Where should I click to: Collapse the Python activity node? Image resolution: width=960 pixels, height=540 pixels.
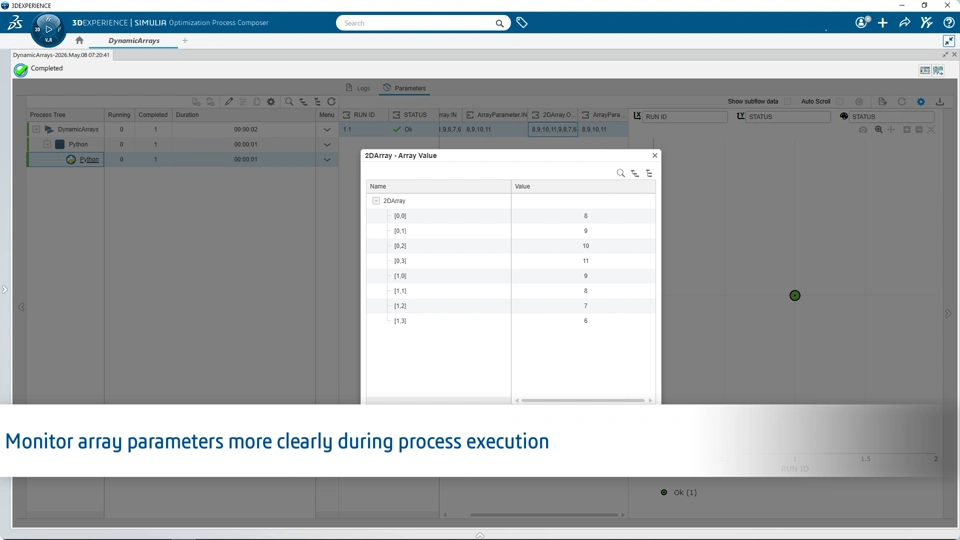tap(47, 144)
